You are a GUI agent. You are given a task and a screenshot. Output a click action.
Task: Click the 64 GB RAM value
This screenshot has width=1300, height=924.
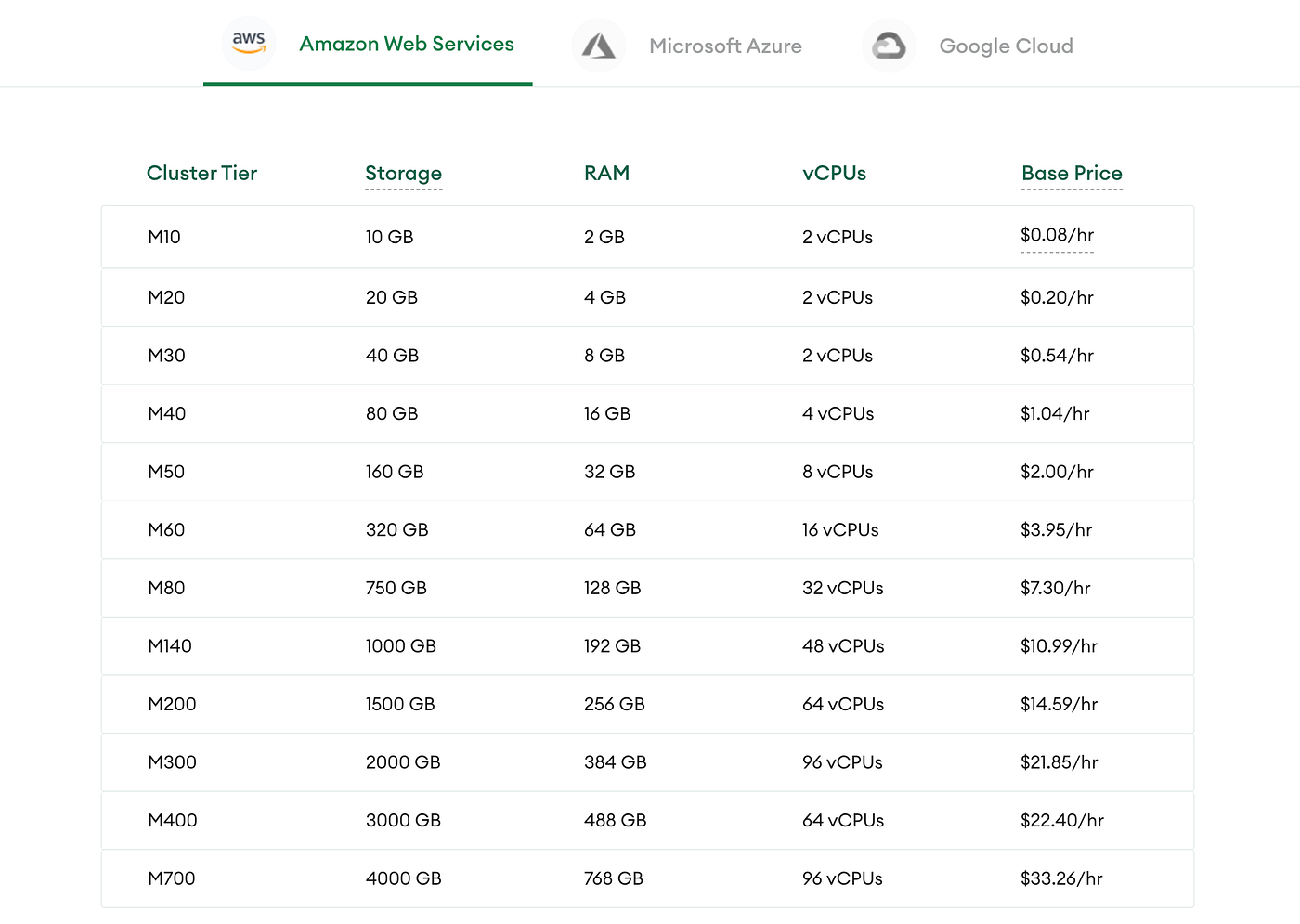(x=610, y=529)
